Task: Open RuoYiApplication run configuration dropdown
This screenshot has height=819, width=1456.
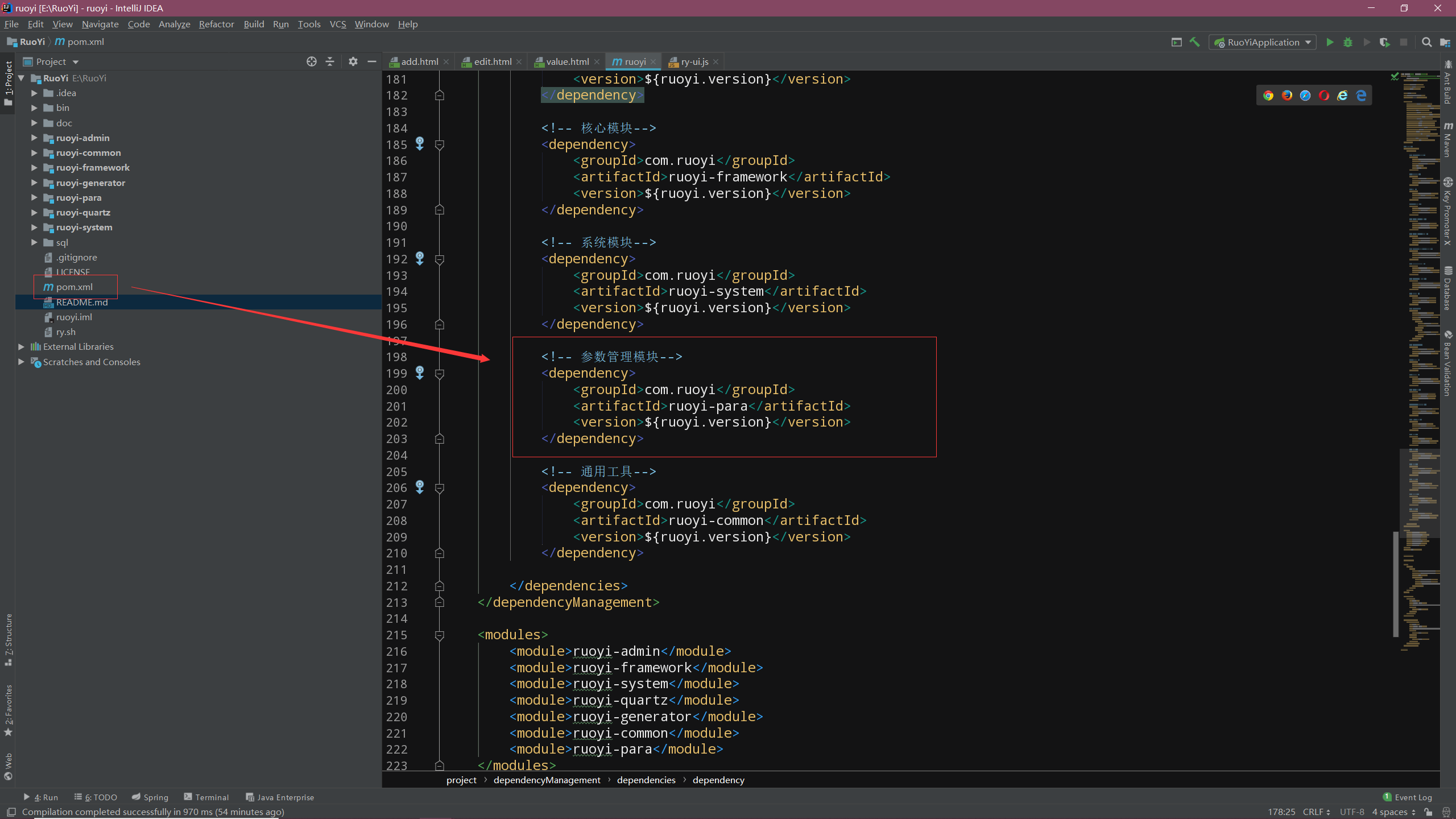Action: click(1263, 42)
